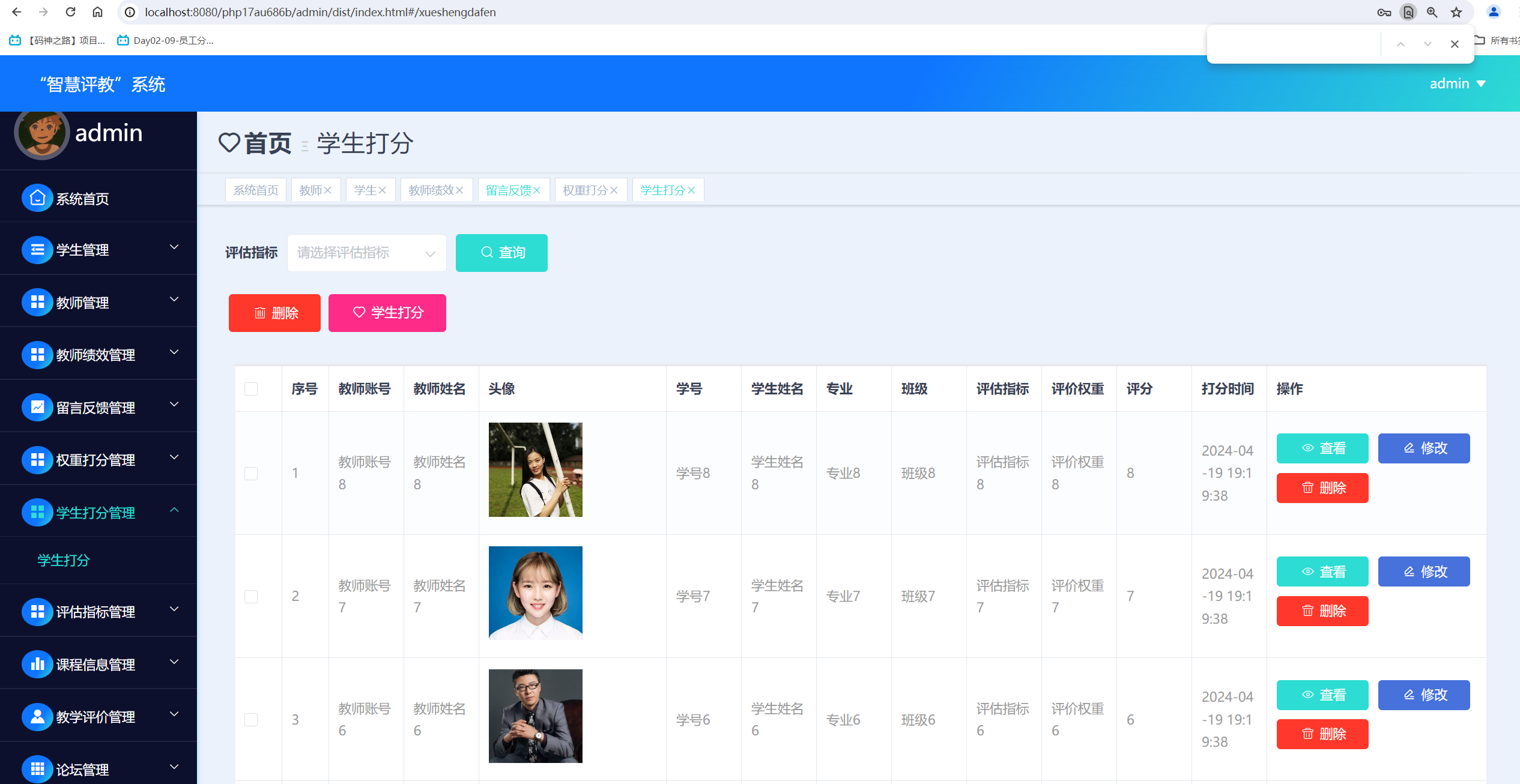Image resolution: width=1520 pixels, height=784 pixels.
Task: Click the 查询 search button
Action: tap(501, 253)
